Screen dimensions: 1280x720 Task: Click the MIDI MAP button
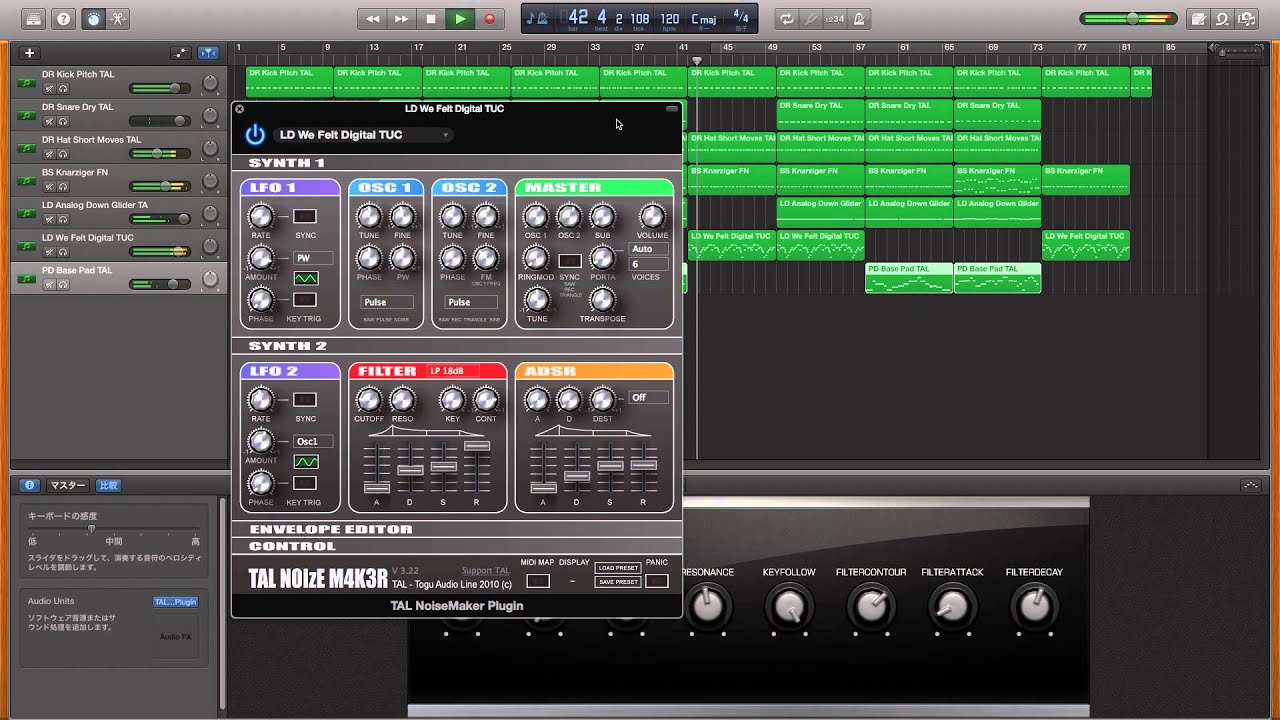point(537,581)
